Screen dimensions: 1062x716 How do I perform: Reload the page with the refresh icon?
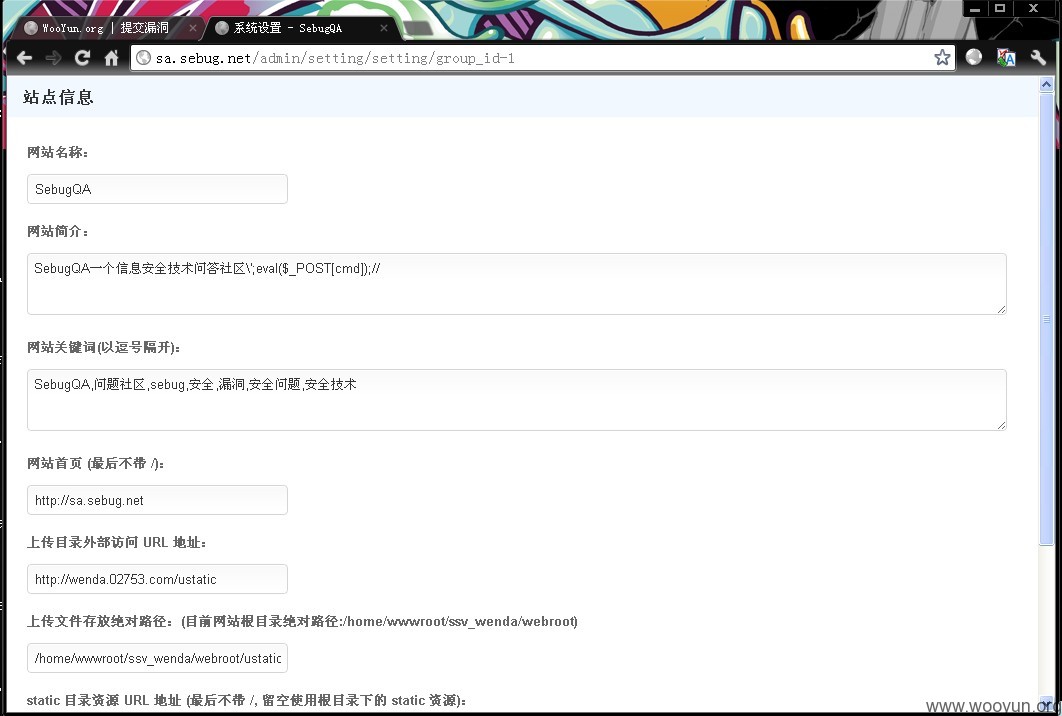83,58
